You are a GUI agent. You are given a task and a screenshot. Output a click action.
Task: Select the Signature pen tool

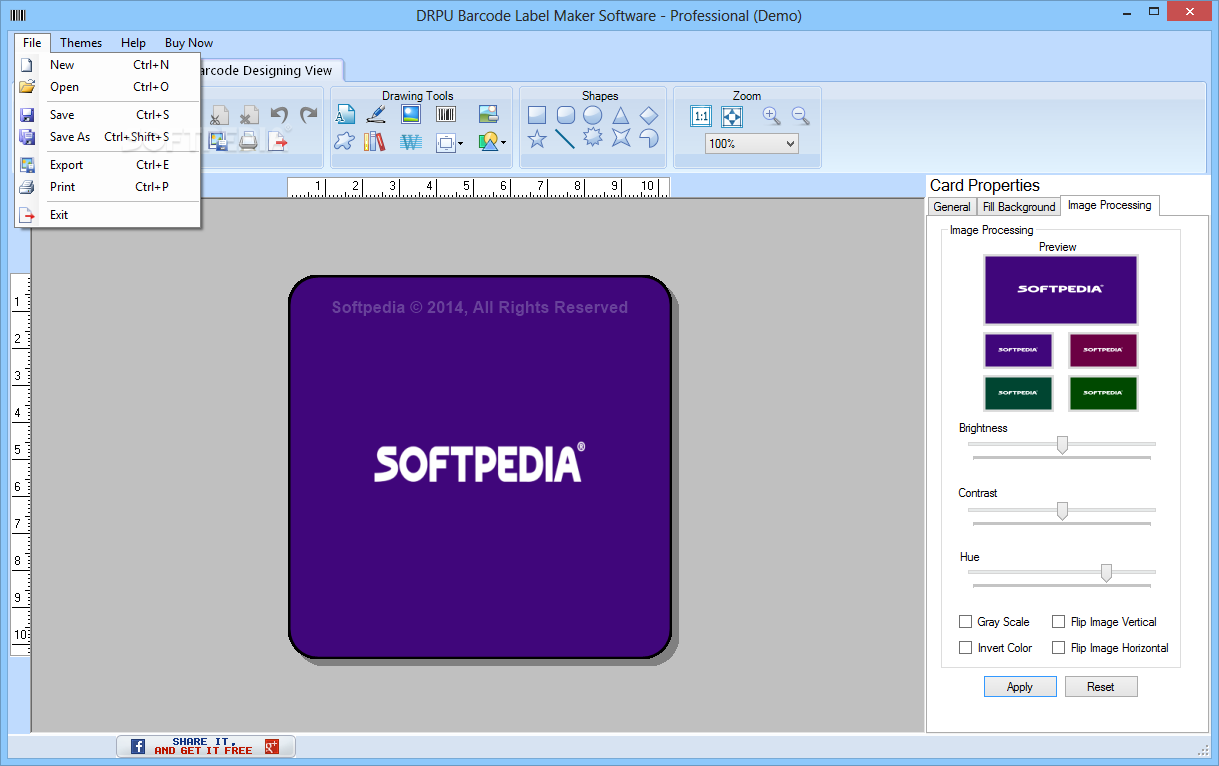coord(376,114)
